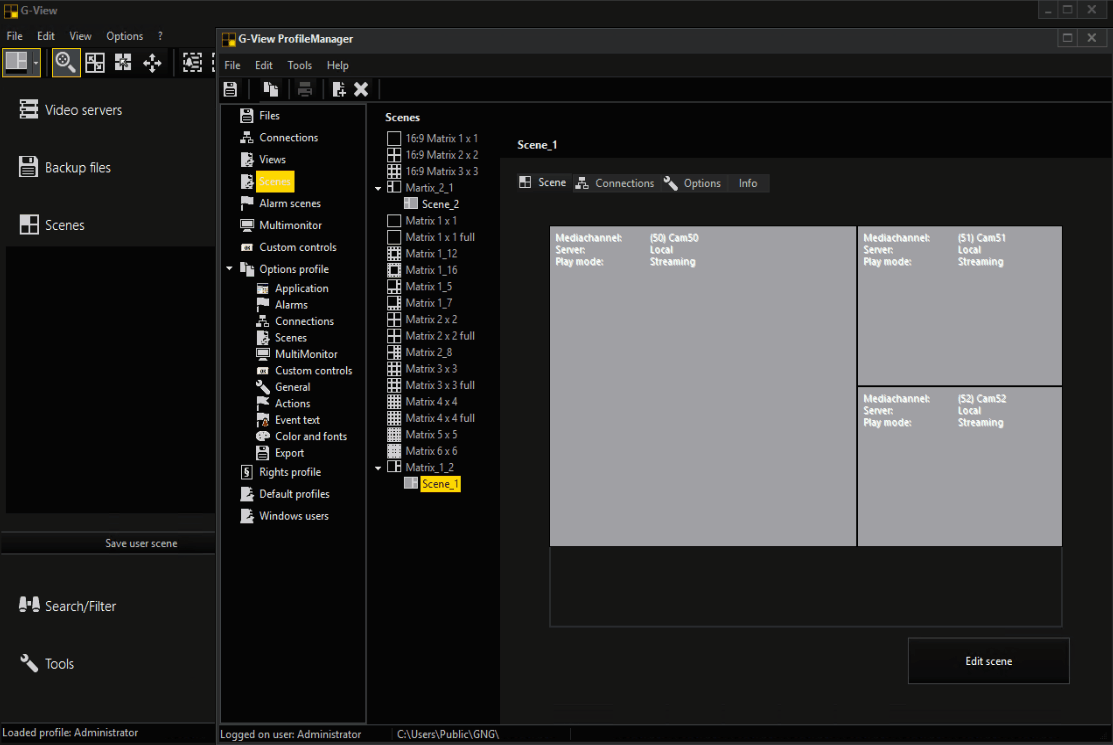Select Color and fonts under Options profile

pos(311,436)
